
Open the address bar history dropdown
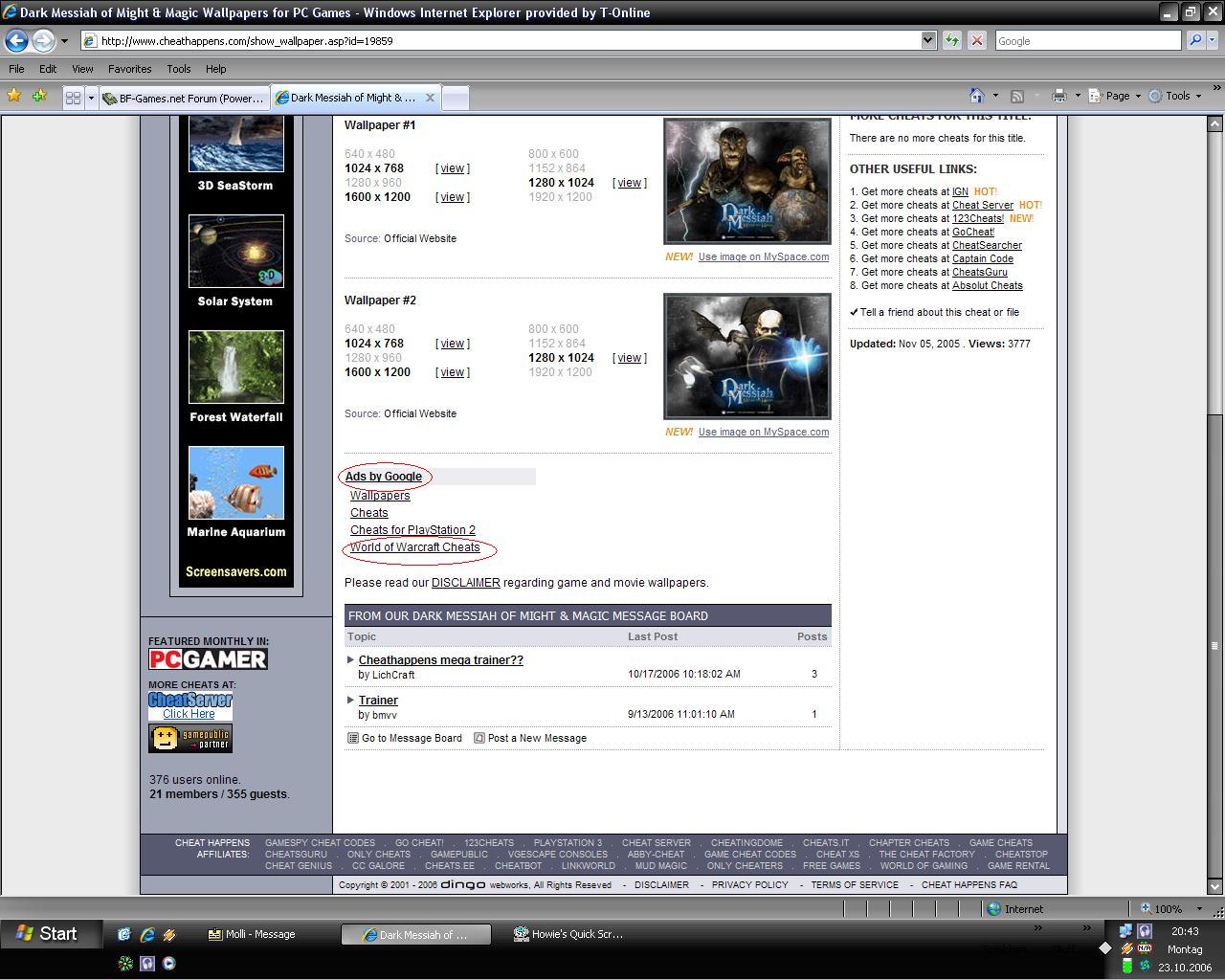click(x=928, y=40)
